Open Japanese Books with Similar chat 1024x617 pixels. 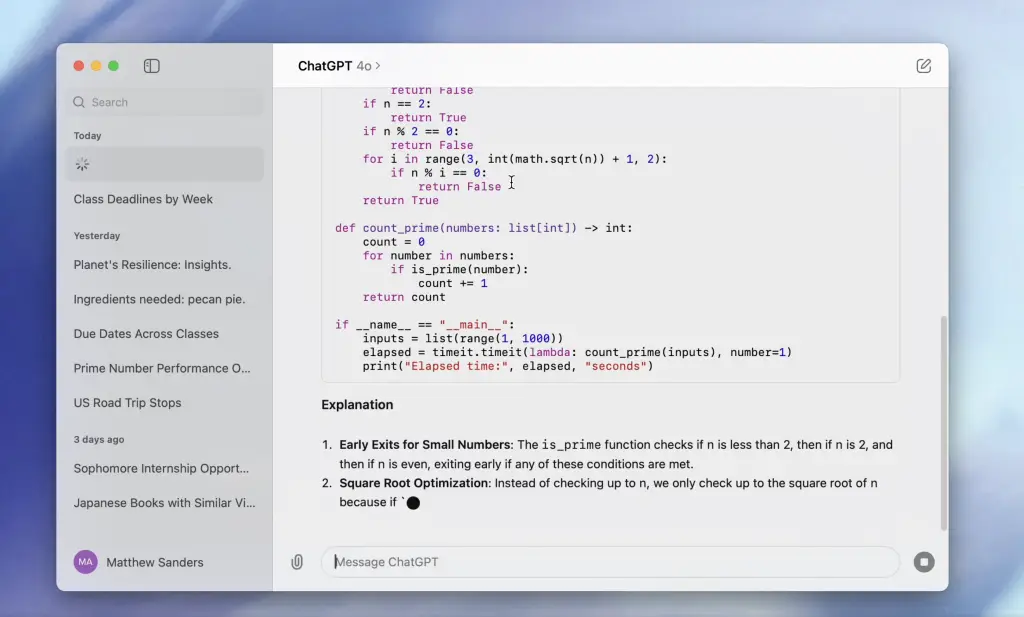click(164, 503)
